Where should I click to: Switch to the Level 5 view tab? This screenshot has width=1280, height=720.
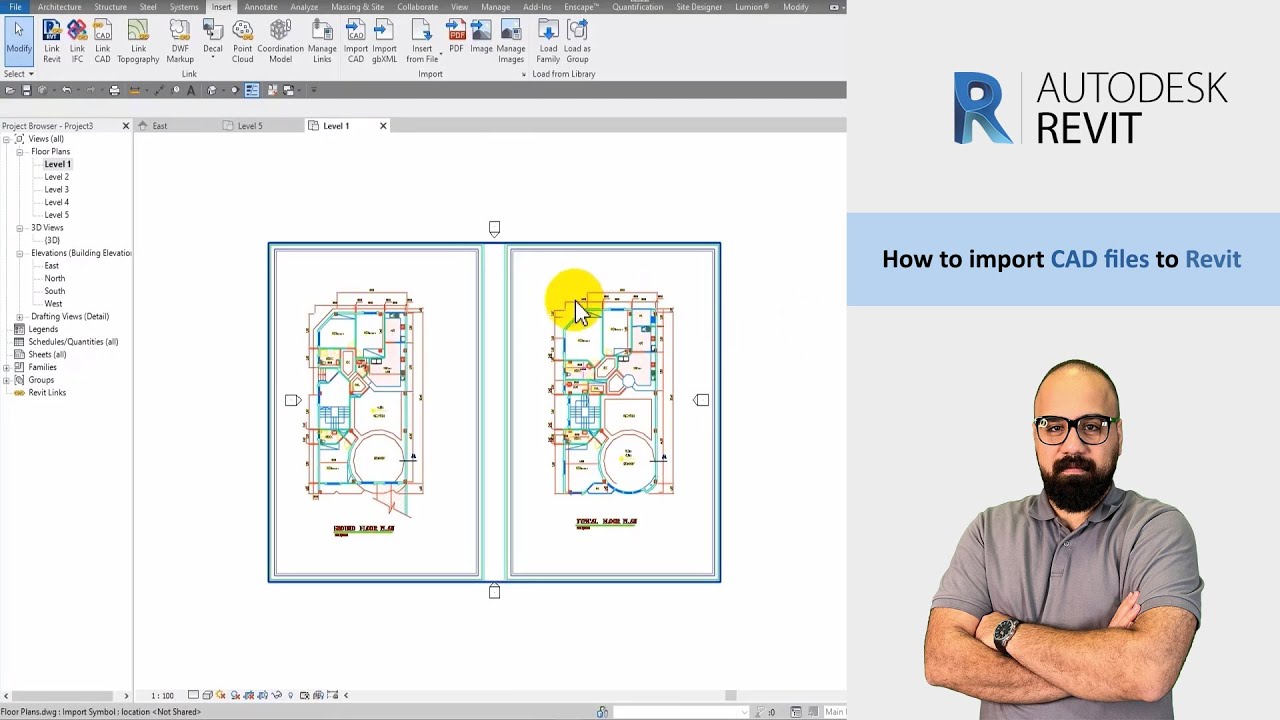pyautogui.click(x=250, y=126)
